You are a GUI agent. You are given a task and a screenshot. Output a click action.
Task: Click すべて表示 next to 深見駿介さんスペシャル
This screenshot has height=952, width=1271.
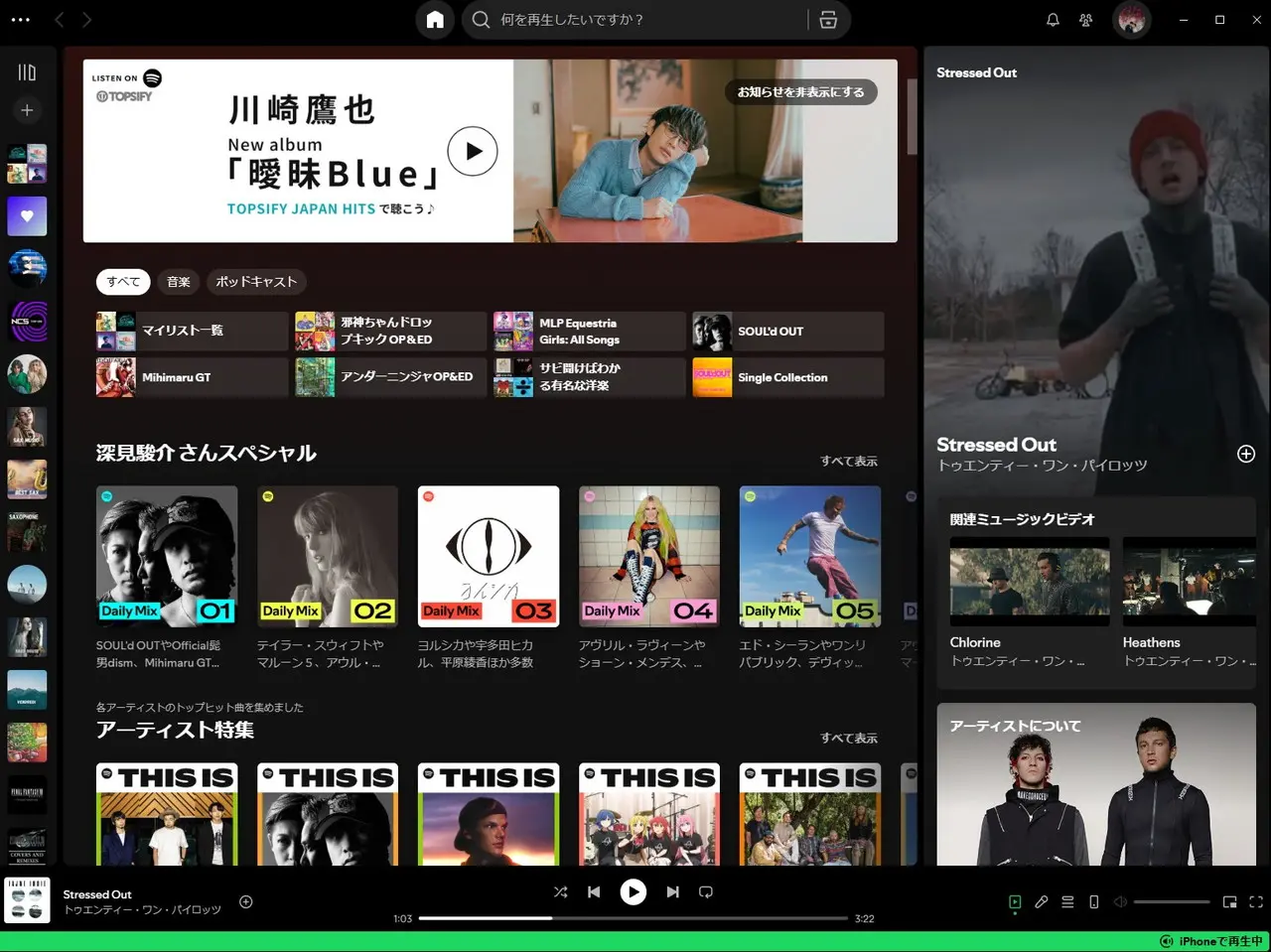click(848, 462)
